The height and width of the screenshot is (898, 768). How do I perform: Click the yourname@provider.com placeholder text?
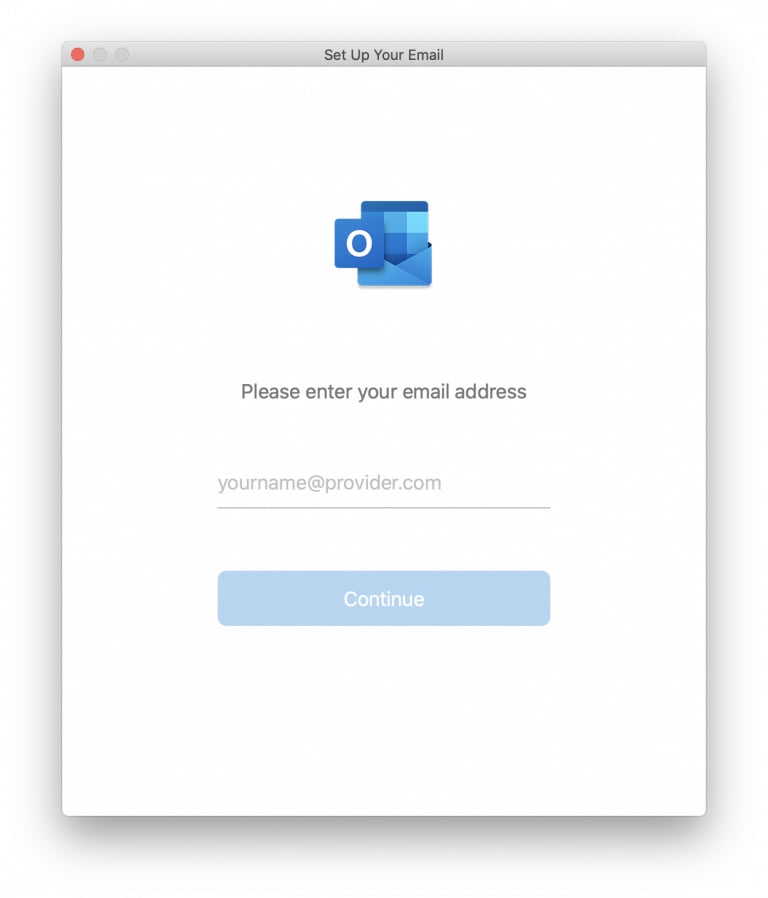(x=329, y=483)
